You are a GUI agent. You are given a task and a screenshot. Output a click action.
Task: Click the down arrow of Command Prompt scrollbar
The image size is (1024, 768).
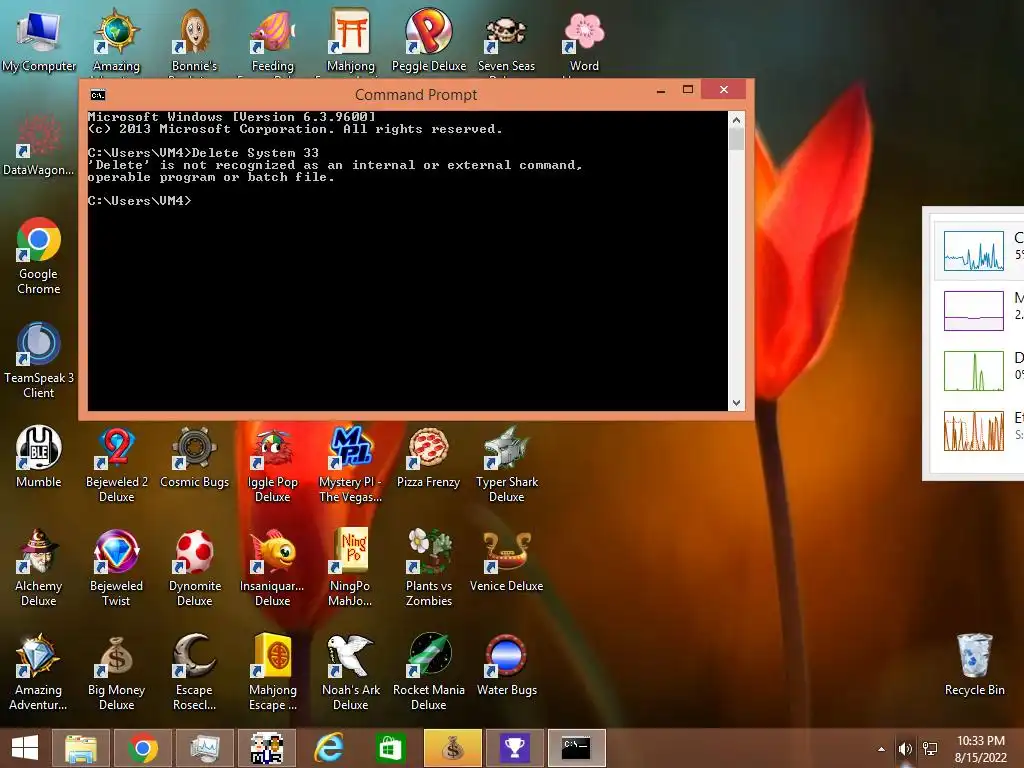736,403
